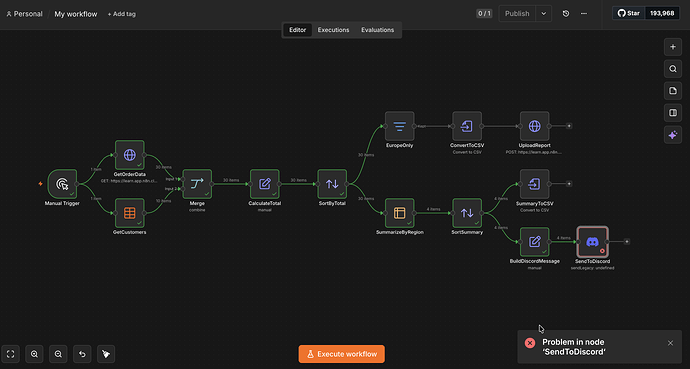
Task: Switch to the Evaluations tab
Action: 378,30
